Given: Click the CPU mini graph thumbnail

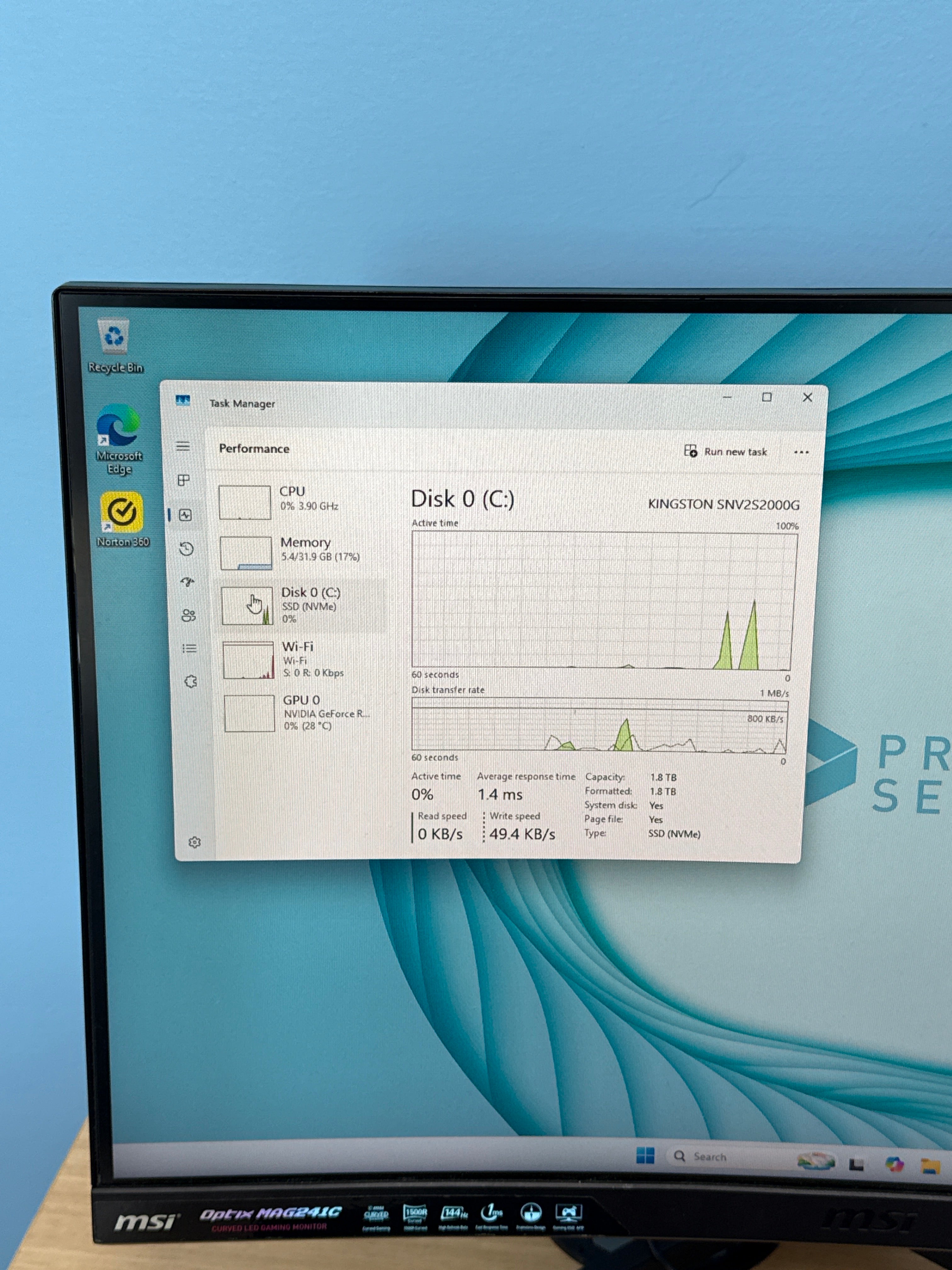Looking at the screenshot, I should (245, 502).
